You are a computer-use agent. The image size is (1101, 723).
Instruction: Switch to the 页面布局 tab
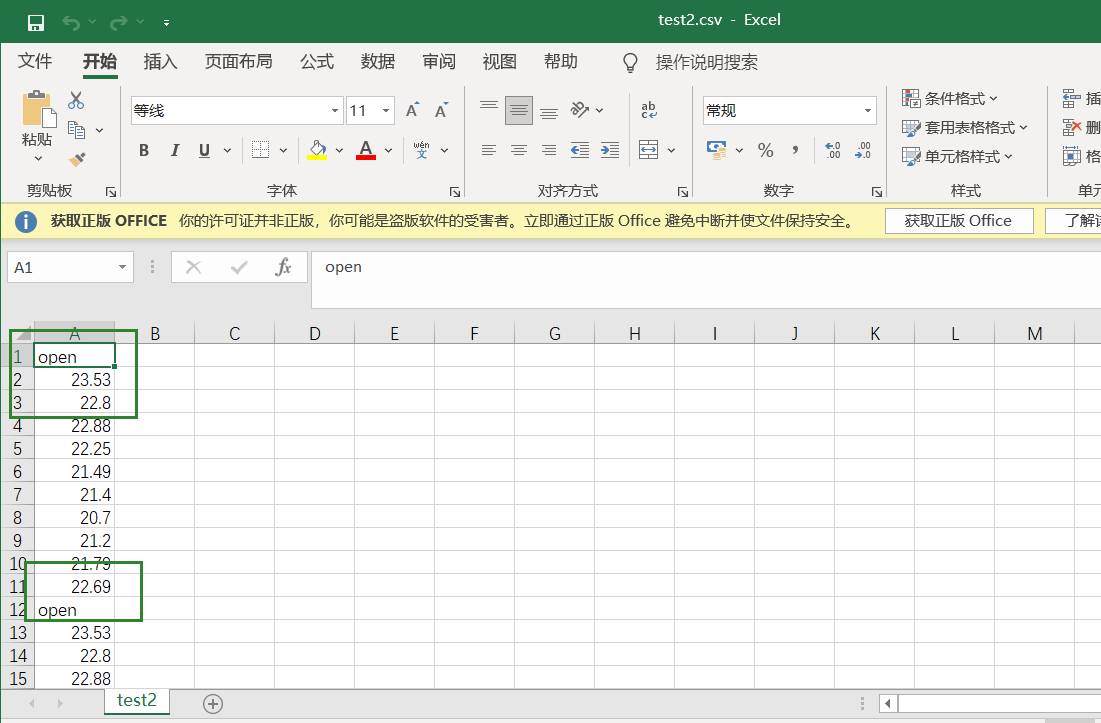click(239, 62)
